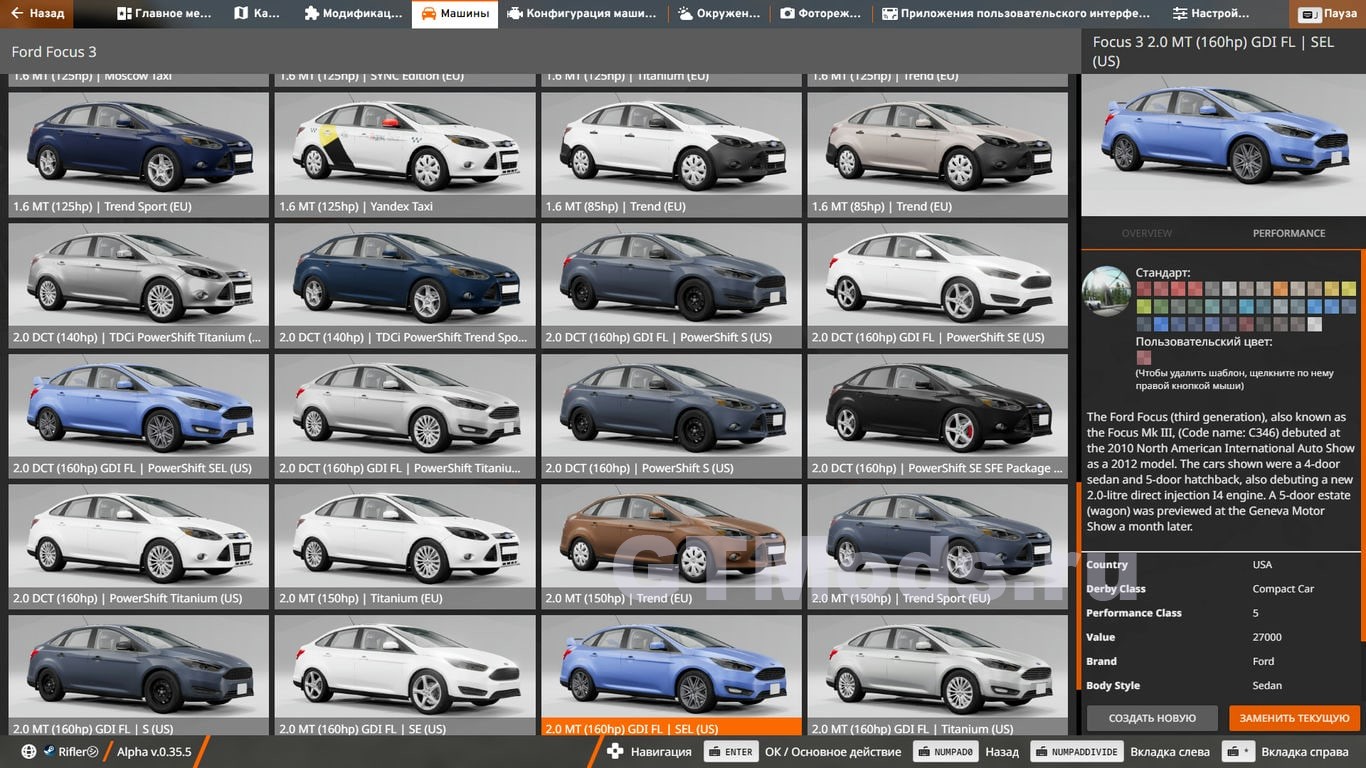Screen dimensions: 1366x768
Task: Select brown 2.0 MT (150hp) Trend (EU)
Action: (671, 547)
